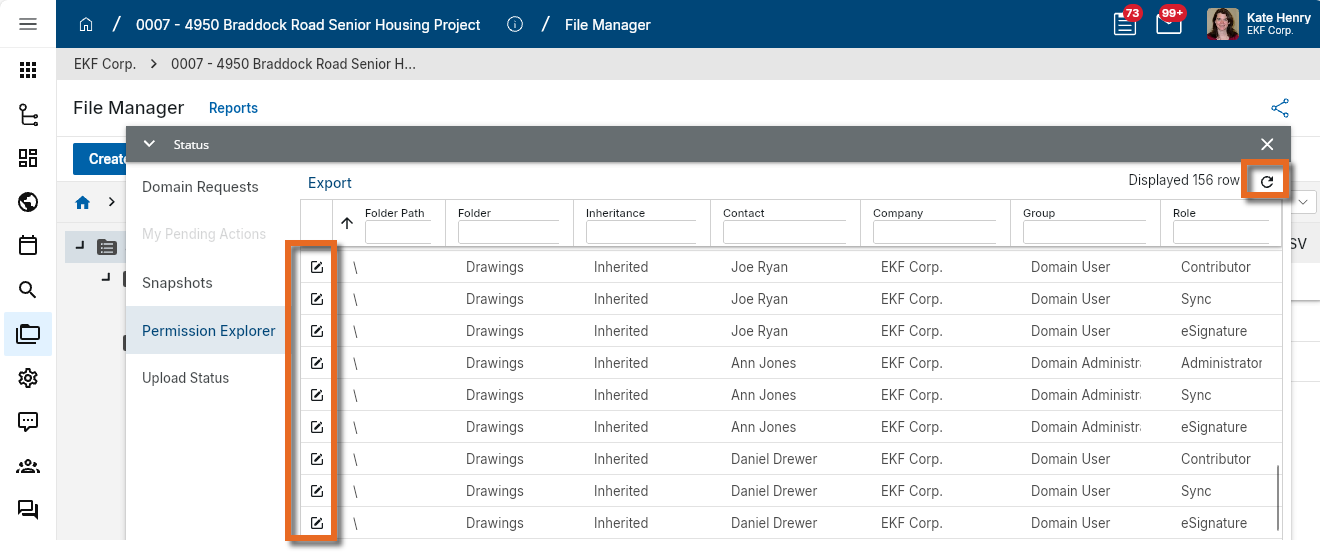Collapse the Status panel chevron
The height and width of the screenshot is (556, 1320).
coord(149,144)
